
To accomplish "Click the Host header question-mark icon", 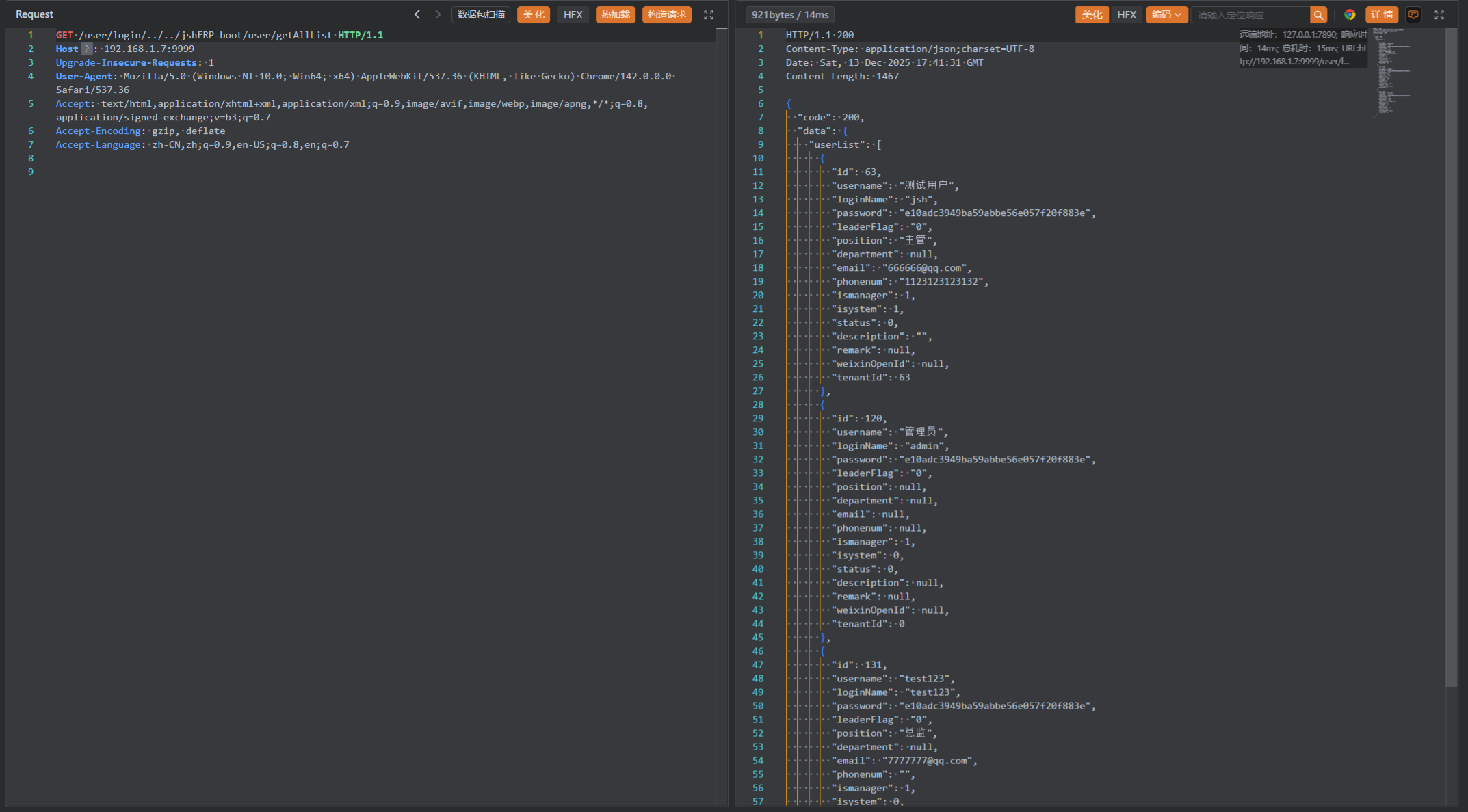I will [86, 49].
